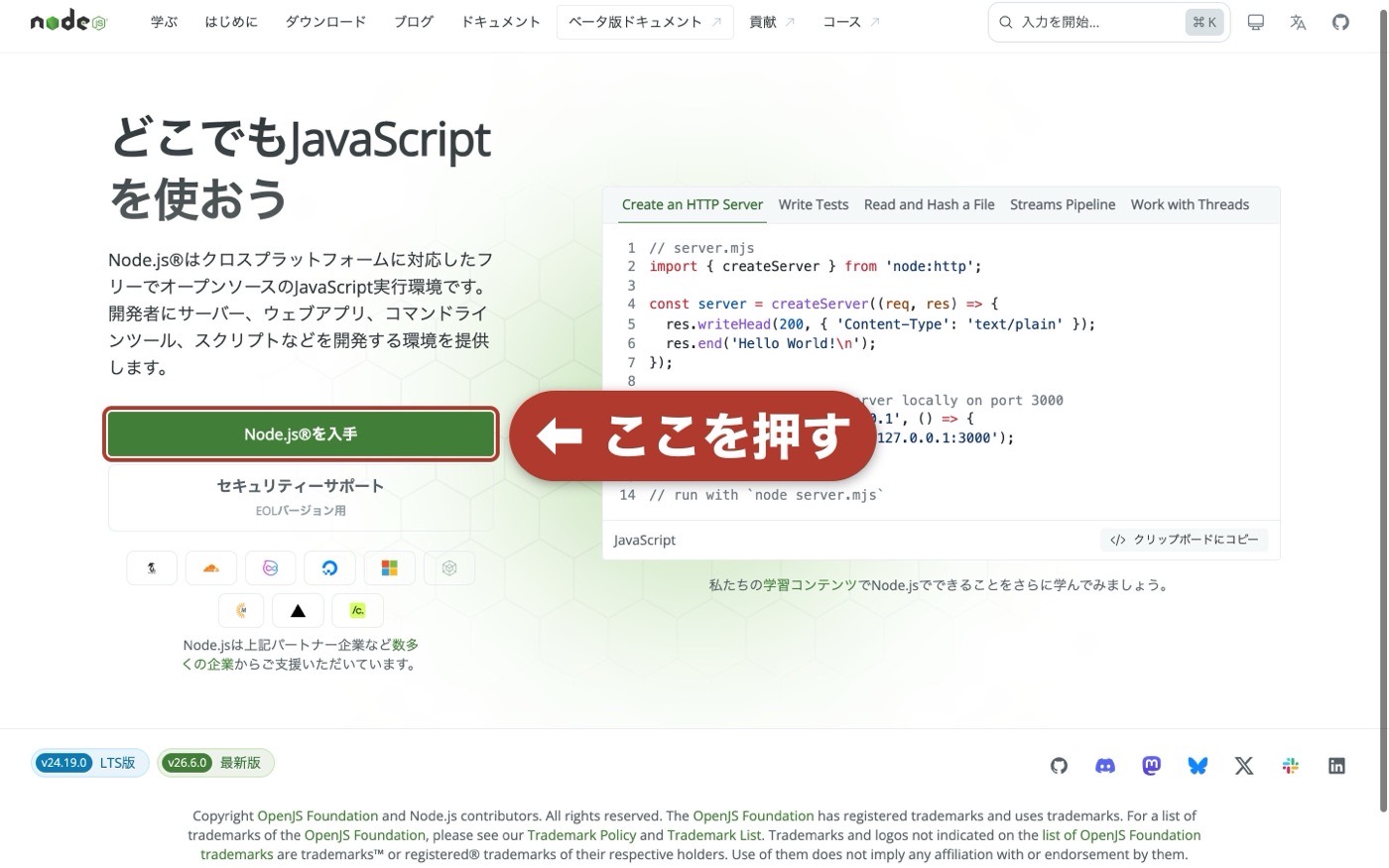1389x868 pixels.
Task: Switch to Streams Pipeline tab
Action: coord(1063,204)
